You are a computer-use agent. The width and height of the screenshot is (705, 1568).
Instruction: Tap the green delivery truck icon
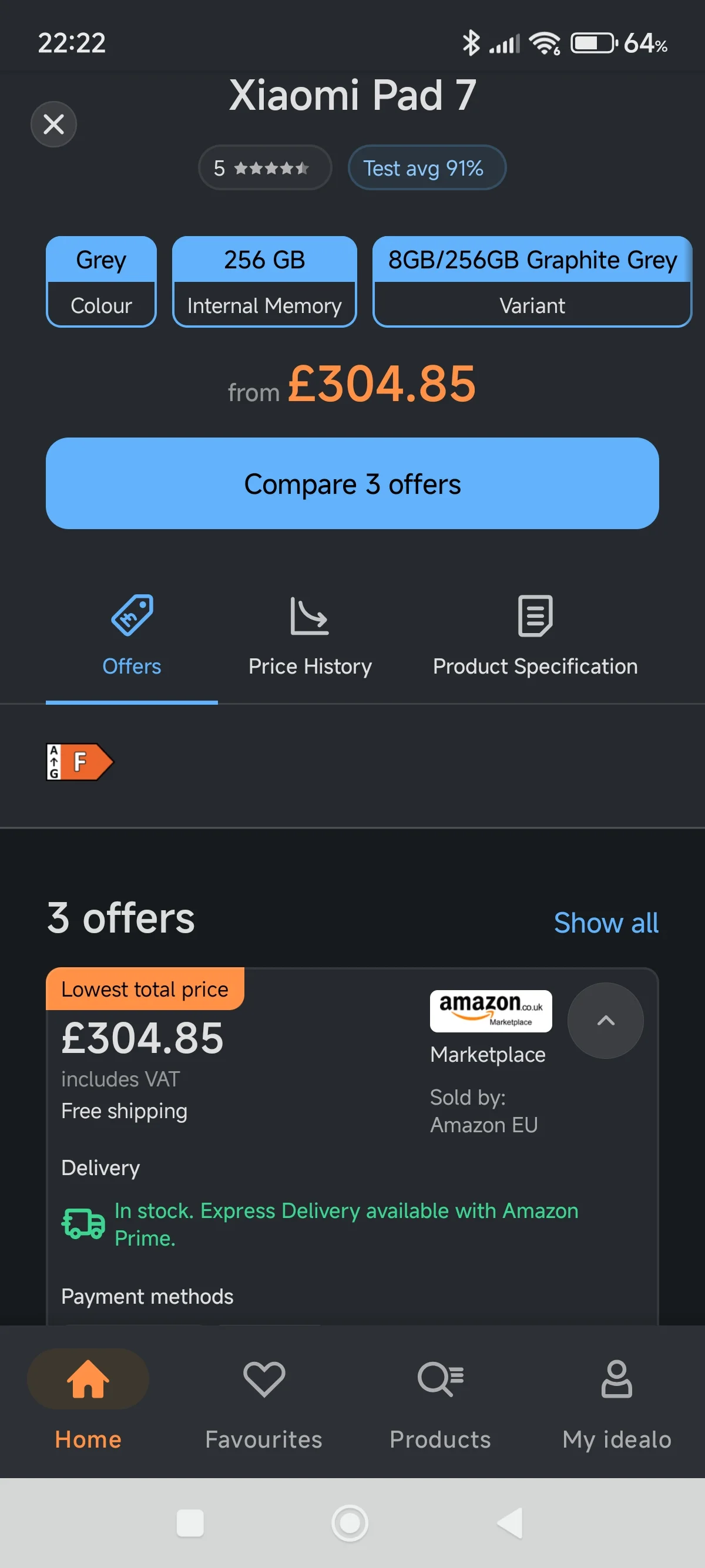click(x=83, y=1222)
